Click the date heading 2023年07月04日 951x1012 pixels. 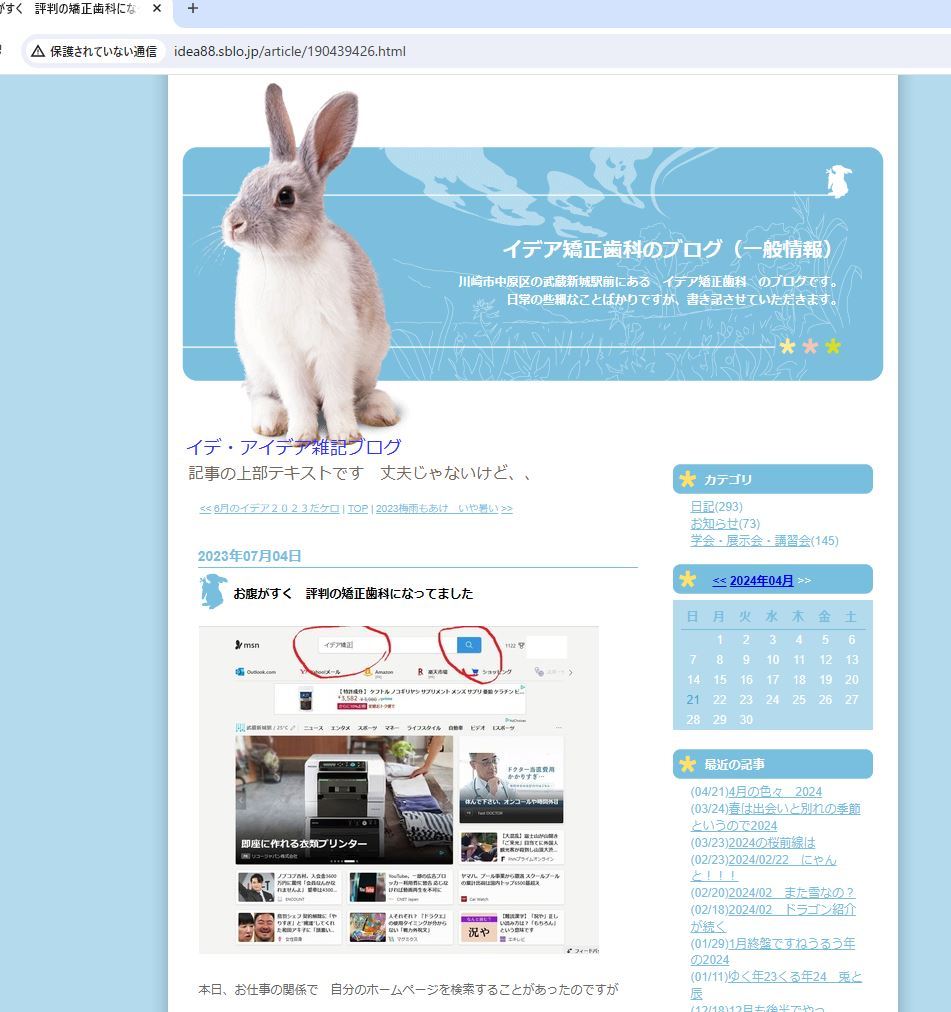point(249,556)
